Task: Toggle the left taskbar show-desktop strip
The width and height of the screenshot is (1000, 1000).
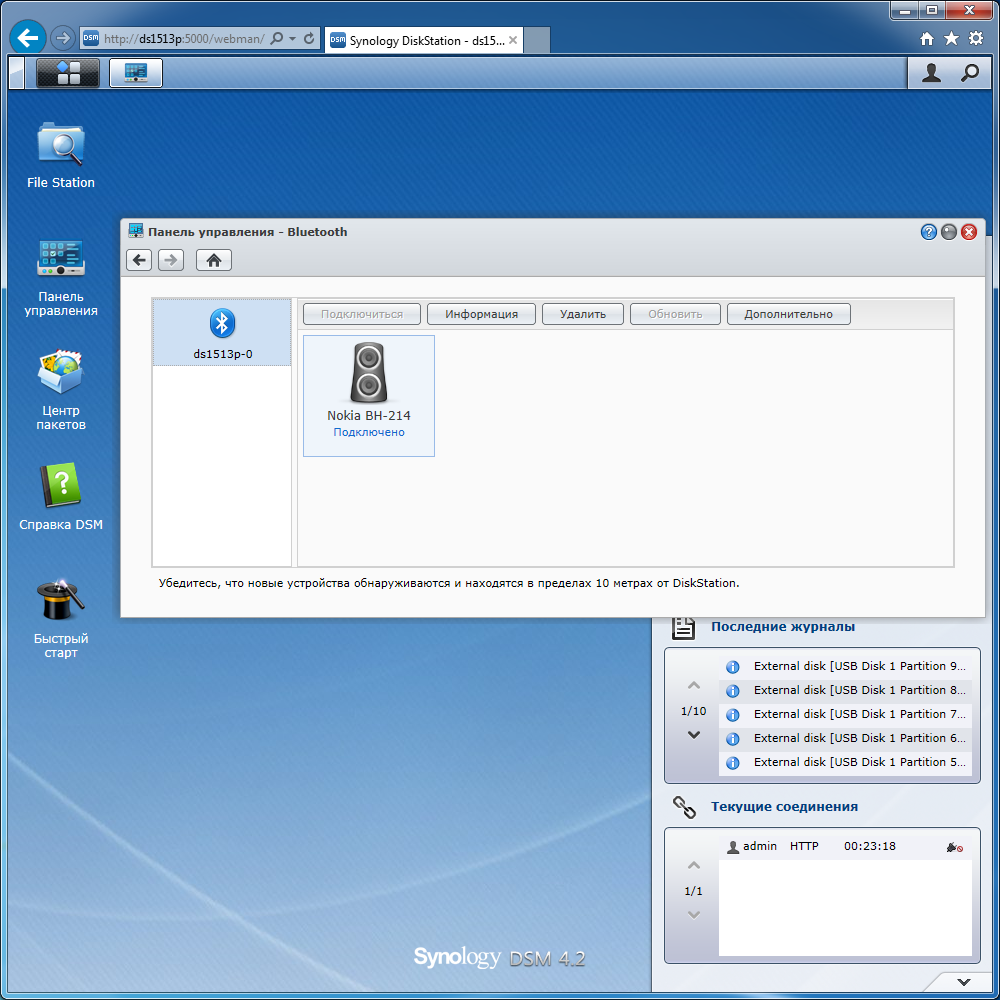Action: click(x=17, y=73)
